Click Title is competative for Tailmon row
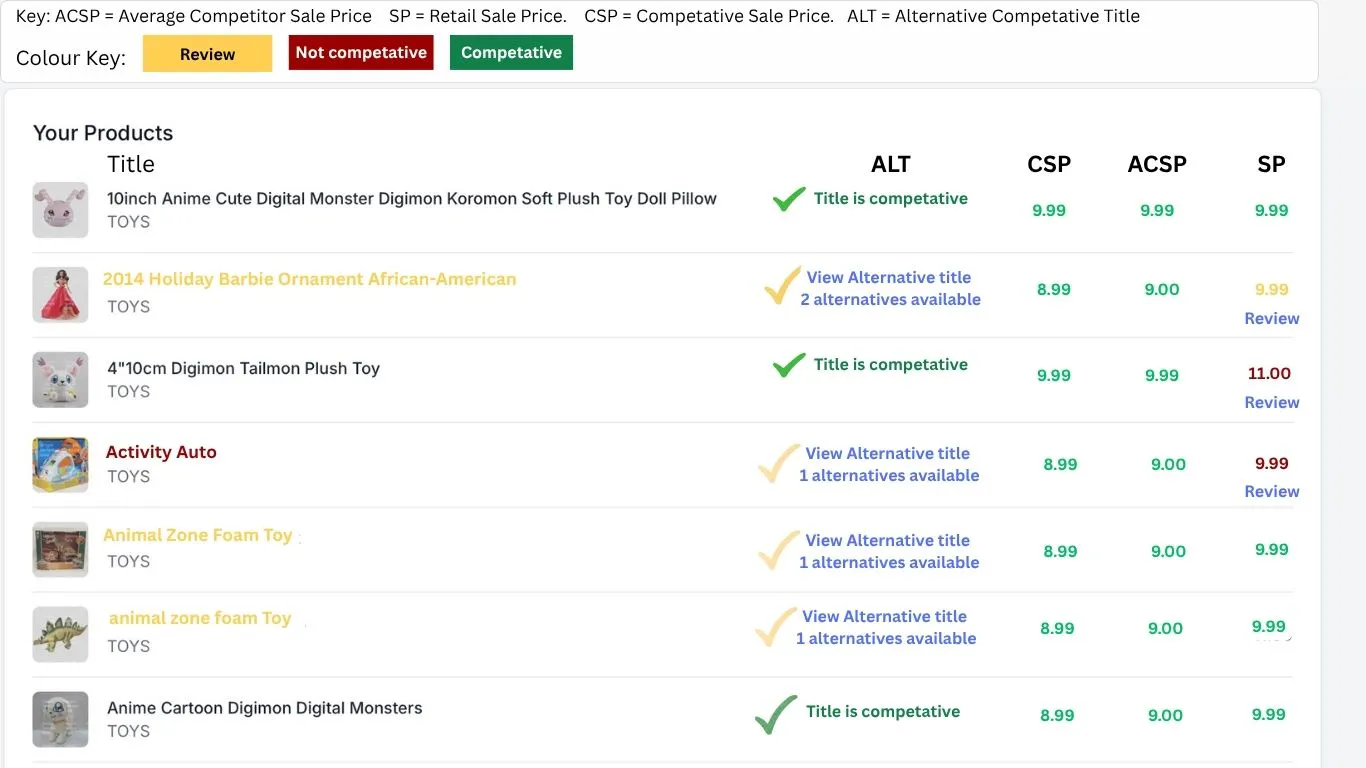Viewport: 1366px width, 768px height. [891, 364]
